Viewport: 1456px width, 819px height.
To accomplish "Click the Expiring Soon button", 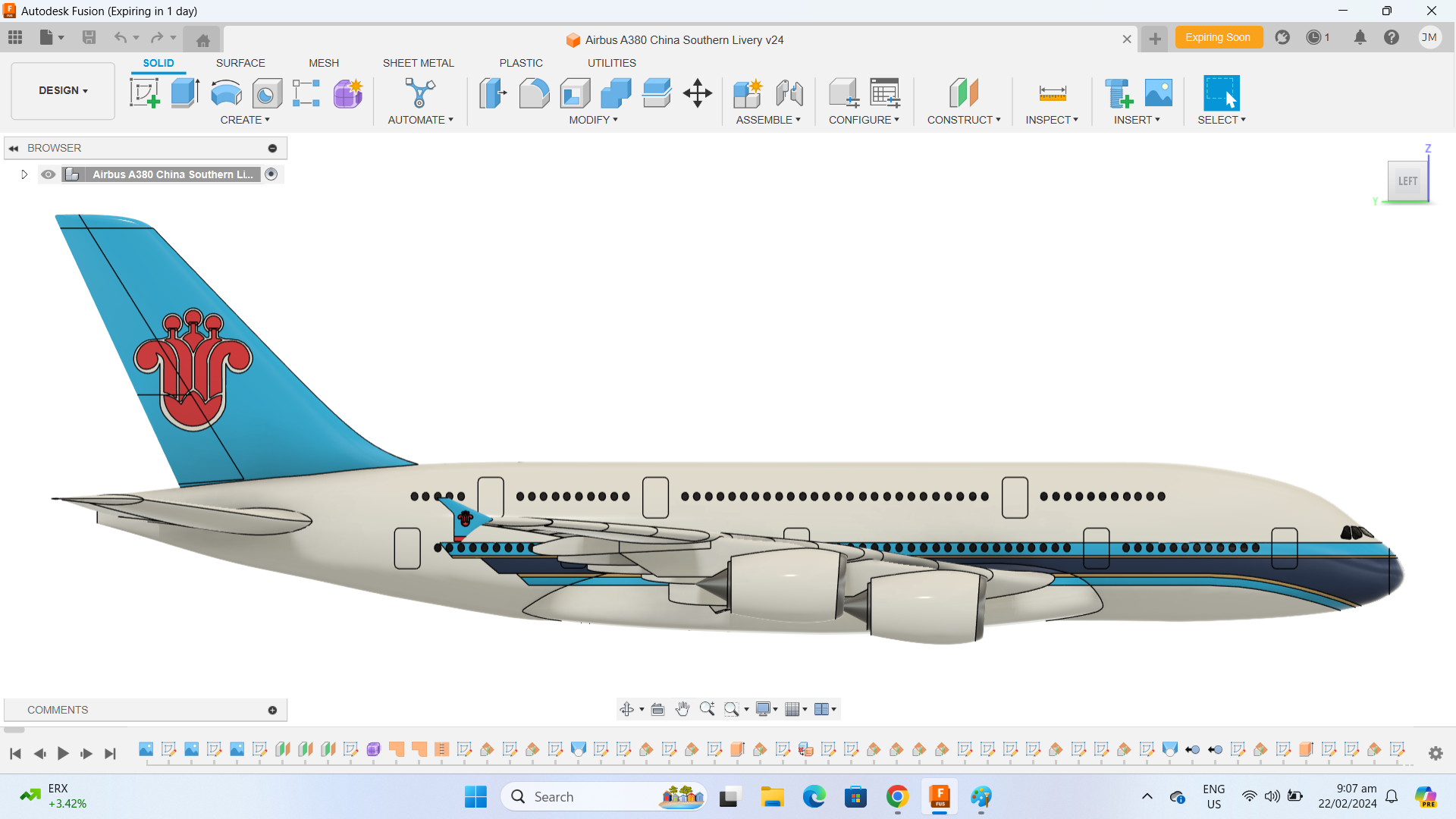I will click(1219, 36).
